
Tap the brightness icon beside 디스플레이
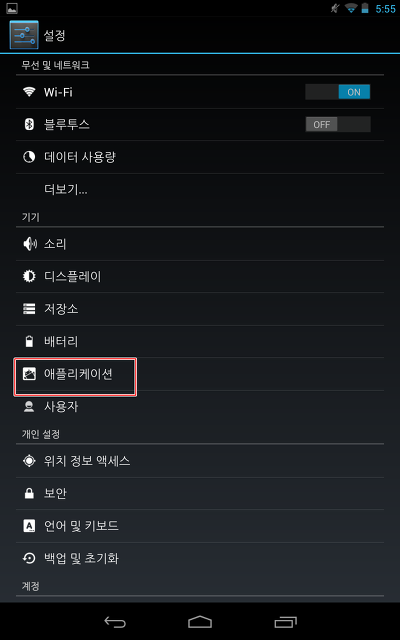point(29,277)
